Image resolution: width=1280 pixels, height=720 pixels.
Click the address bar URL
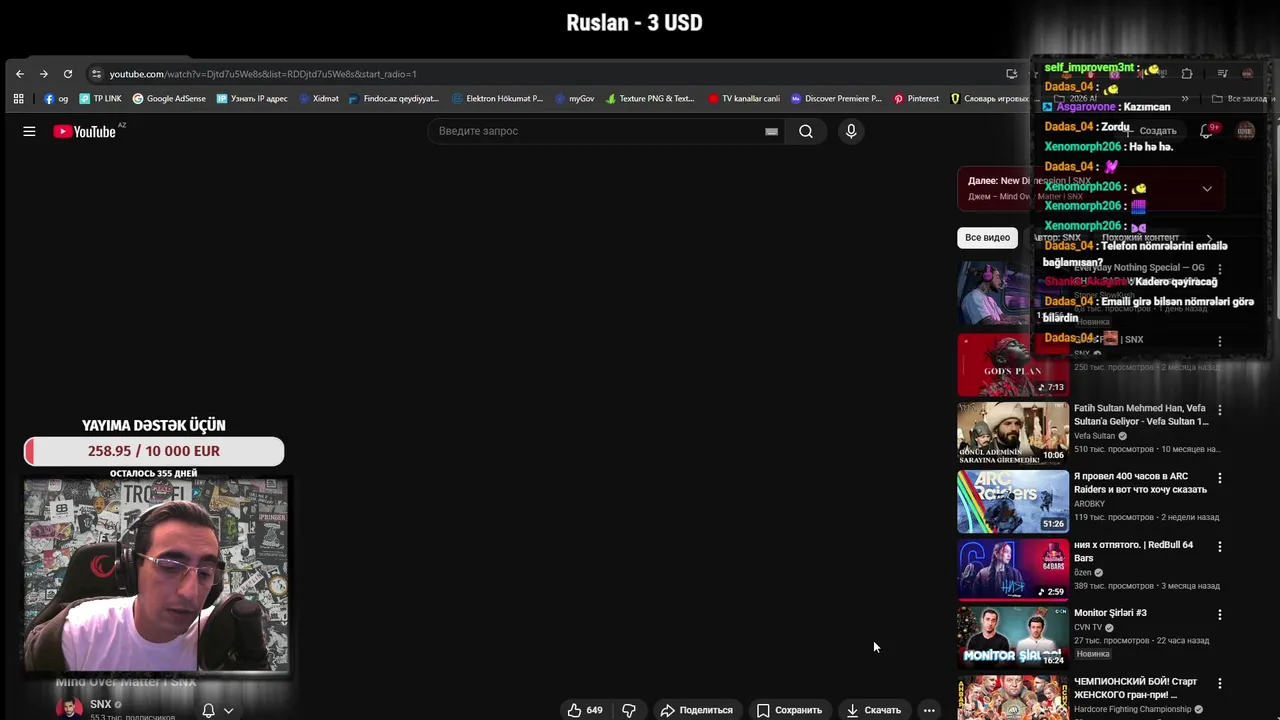263,74
